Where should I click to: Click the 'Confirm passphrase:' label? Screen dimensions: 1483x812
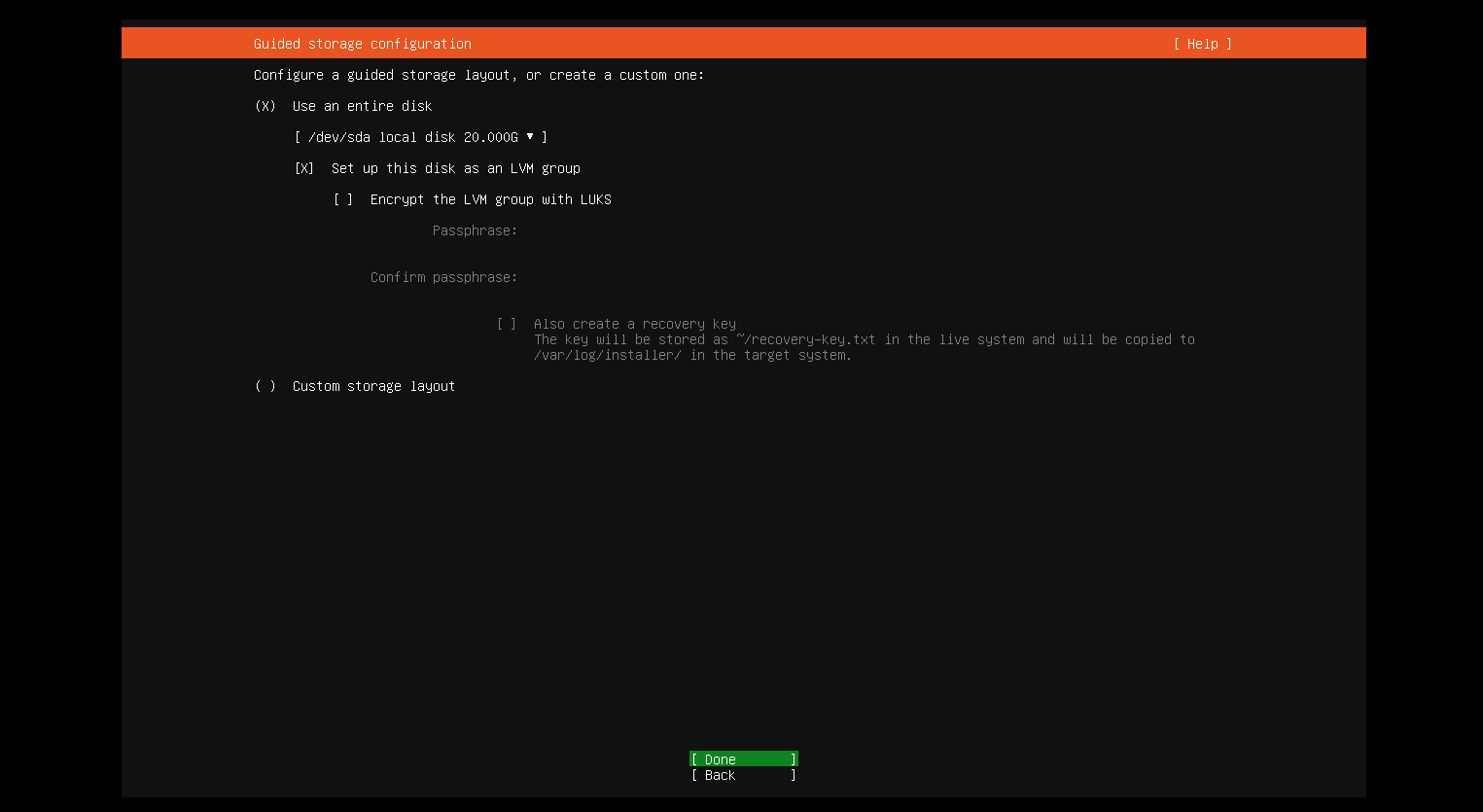pos(443,277)
